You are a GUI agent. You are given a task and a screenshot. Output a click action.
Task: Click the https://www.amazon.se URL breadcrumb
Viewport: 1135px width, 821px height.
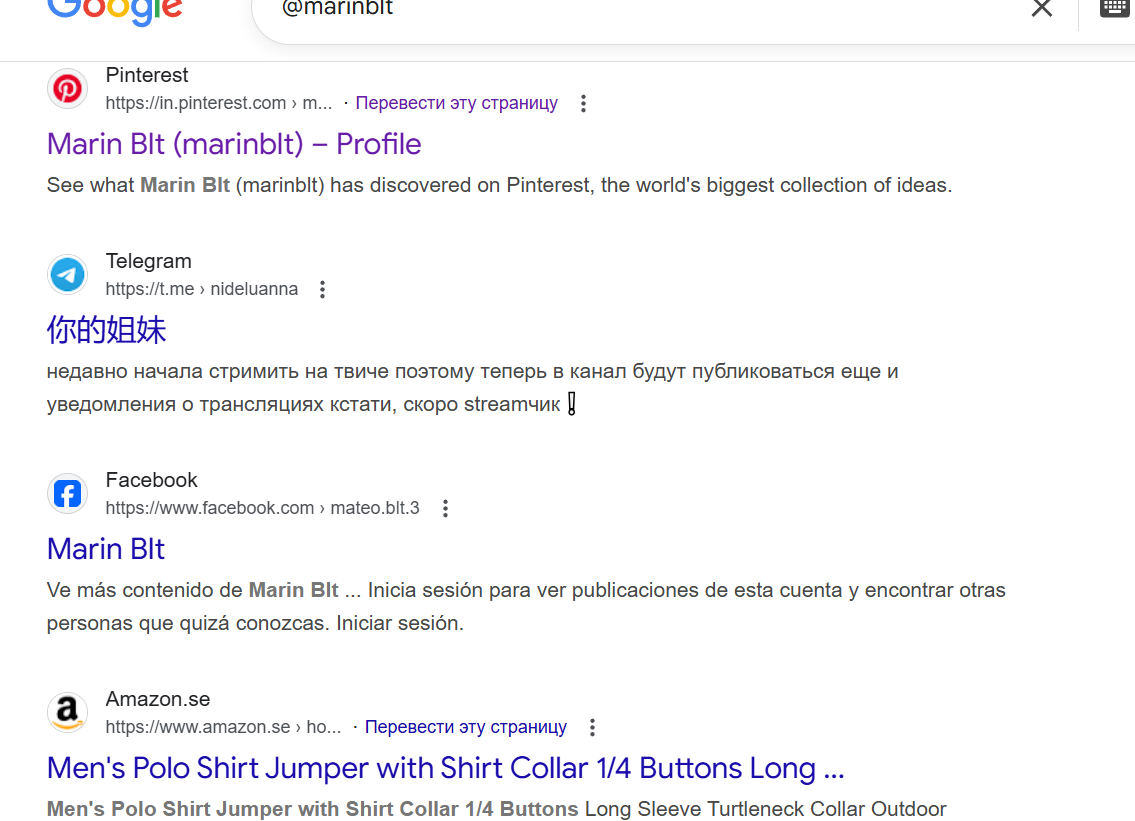click(223, 727)
